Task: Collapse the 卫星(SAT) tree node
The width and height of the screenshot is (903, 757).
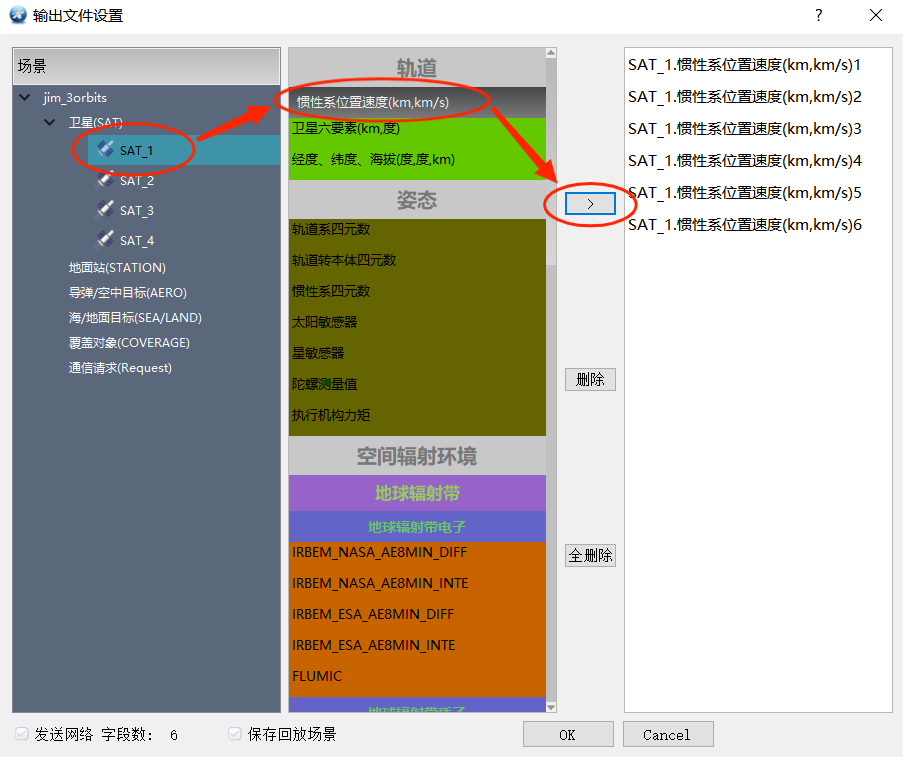Action: coord(50,122)
